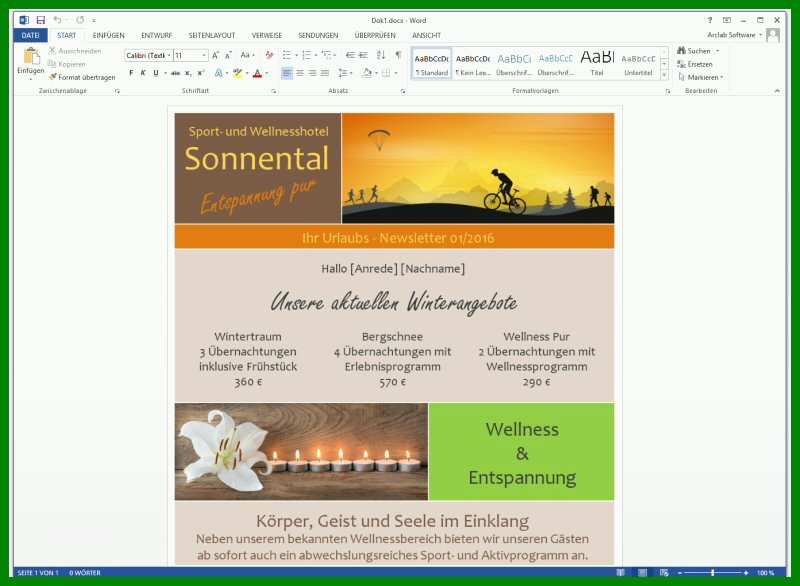Open the Arclab Software account dropdown

pyautogui.click(x=735, y=35)
